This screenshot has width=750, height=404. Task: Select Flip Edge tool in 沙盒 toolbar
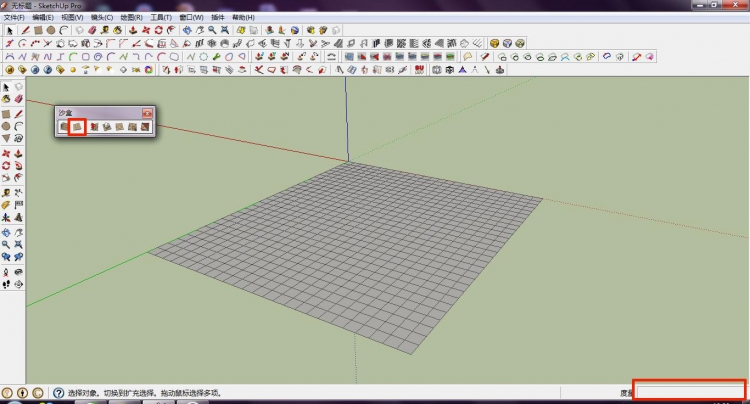pyautogui.click(x=145, y=127)
